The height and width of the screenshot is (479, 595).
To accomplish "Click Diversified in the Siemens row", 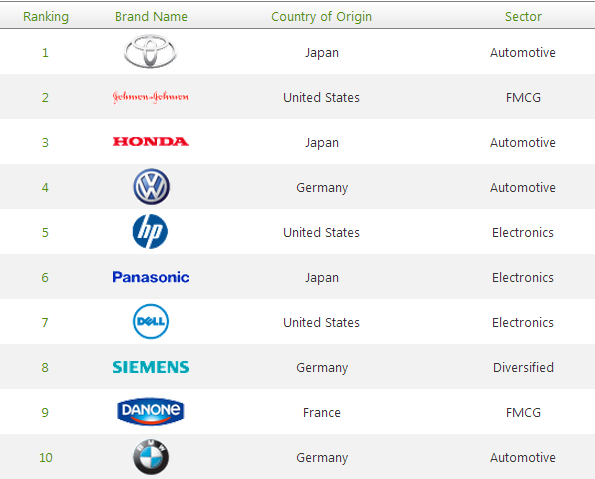I will click(x=523, y=367).
